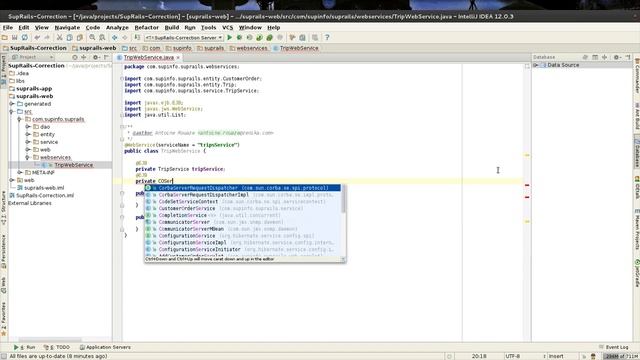
Task: Click the Database panel refresh icon
Action: coord(585,57)
